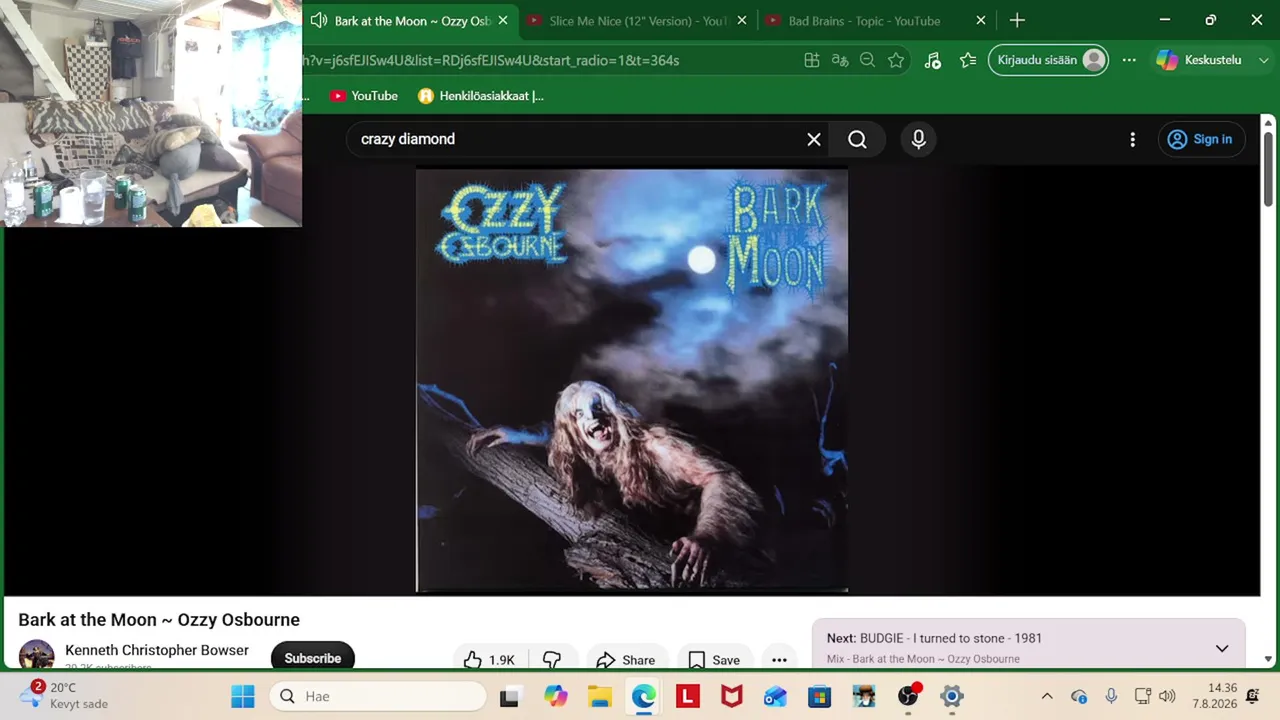Open the notification bell in system tray
The height and width of the screenshot is (720, 1280).
point(1253,696)
